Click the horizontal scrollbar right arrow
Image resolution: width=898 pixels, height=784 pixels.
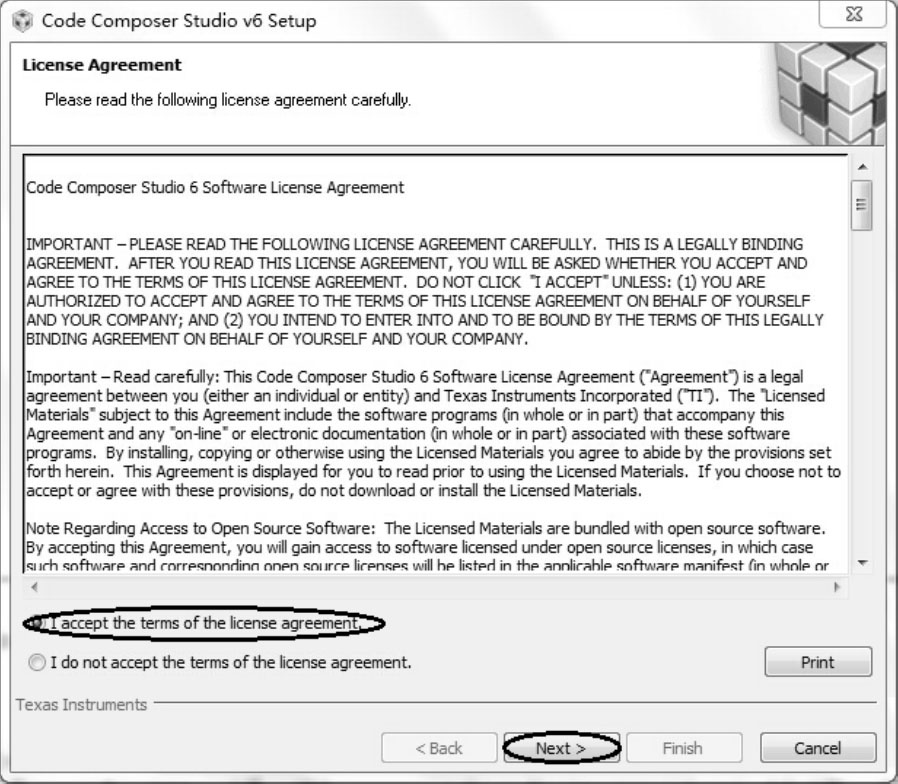coord(837,587)
